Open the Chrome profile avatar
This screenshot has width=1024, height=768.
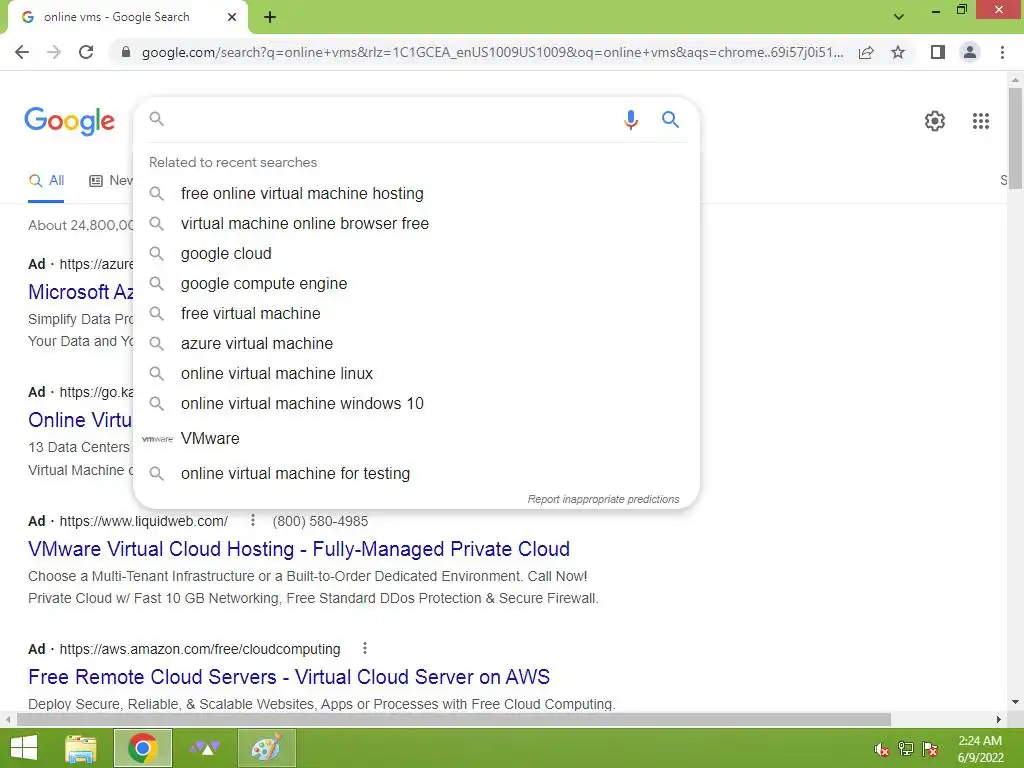[970, 52]
